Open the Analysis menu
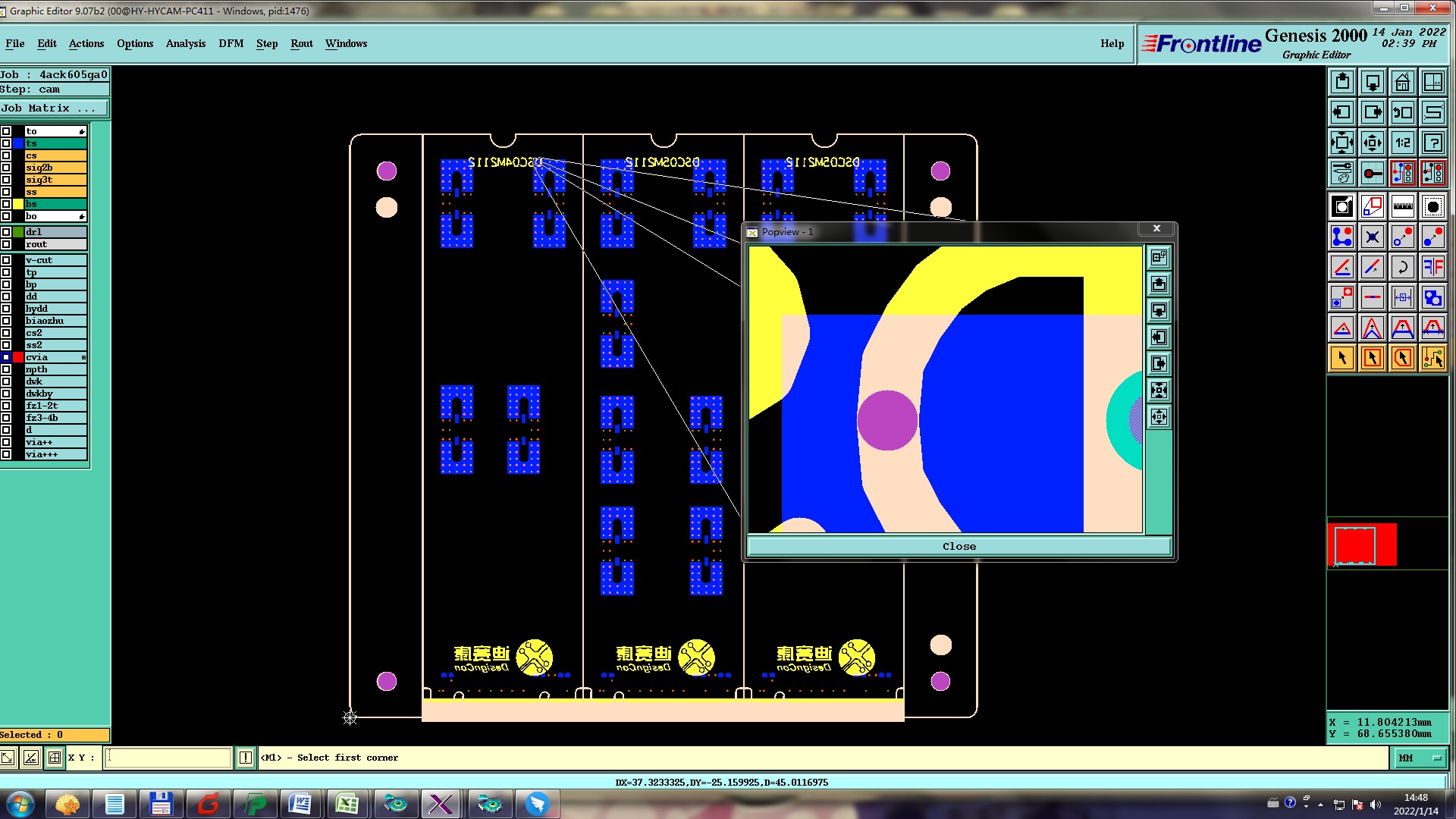This screenshot has width=1456, height=819. tap(186, 43)
